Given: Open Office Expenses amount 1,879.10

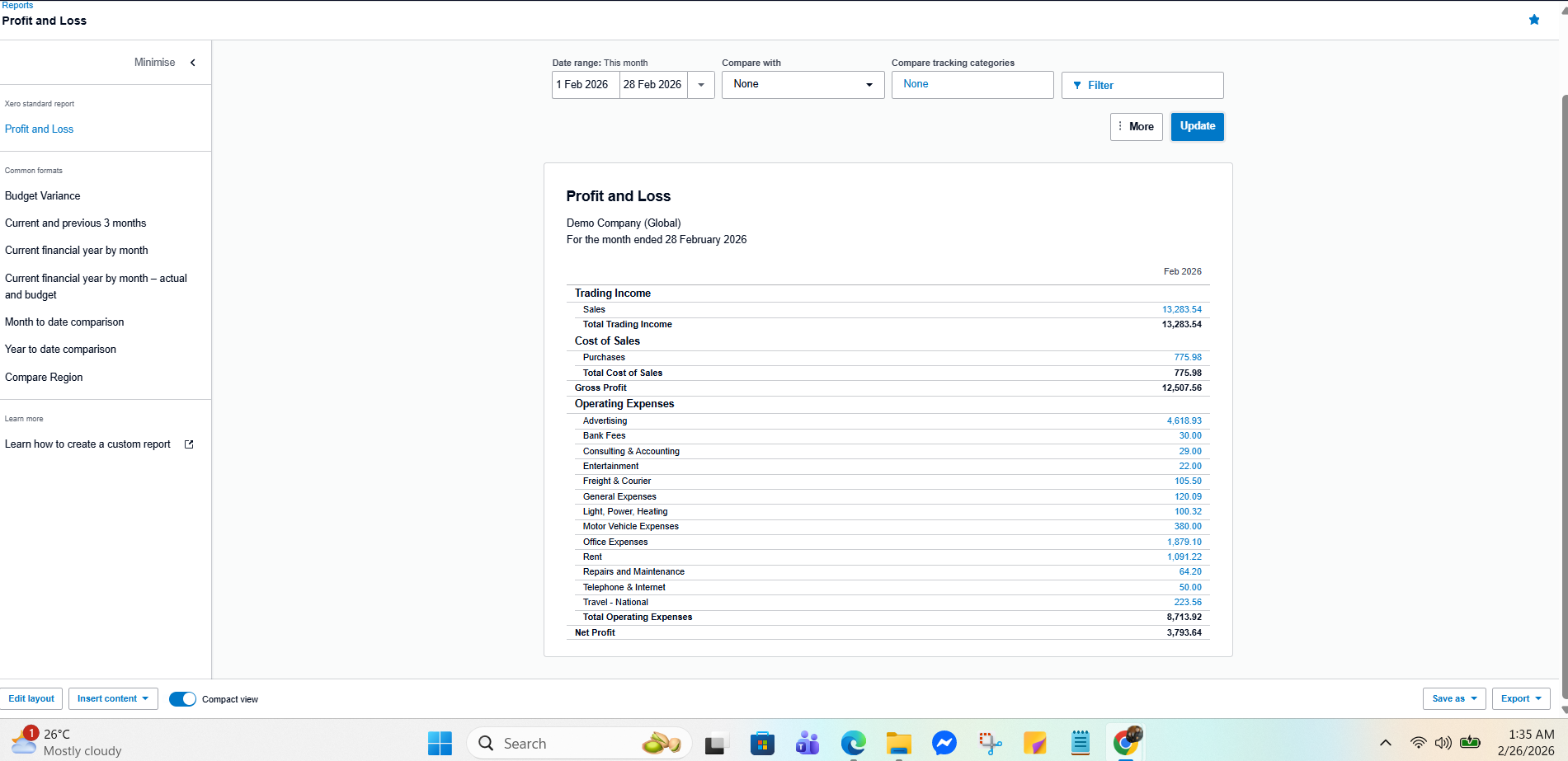Looking at the screenshot, I should 1184,543.
